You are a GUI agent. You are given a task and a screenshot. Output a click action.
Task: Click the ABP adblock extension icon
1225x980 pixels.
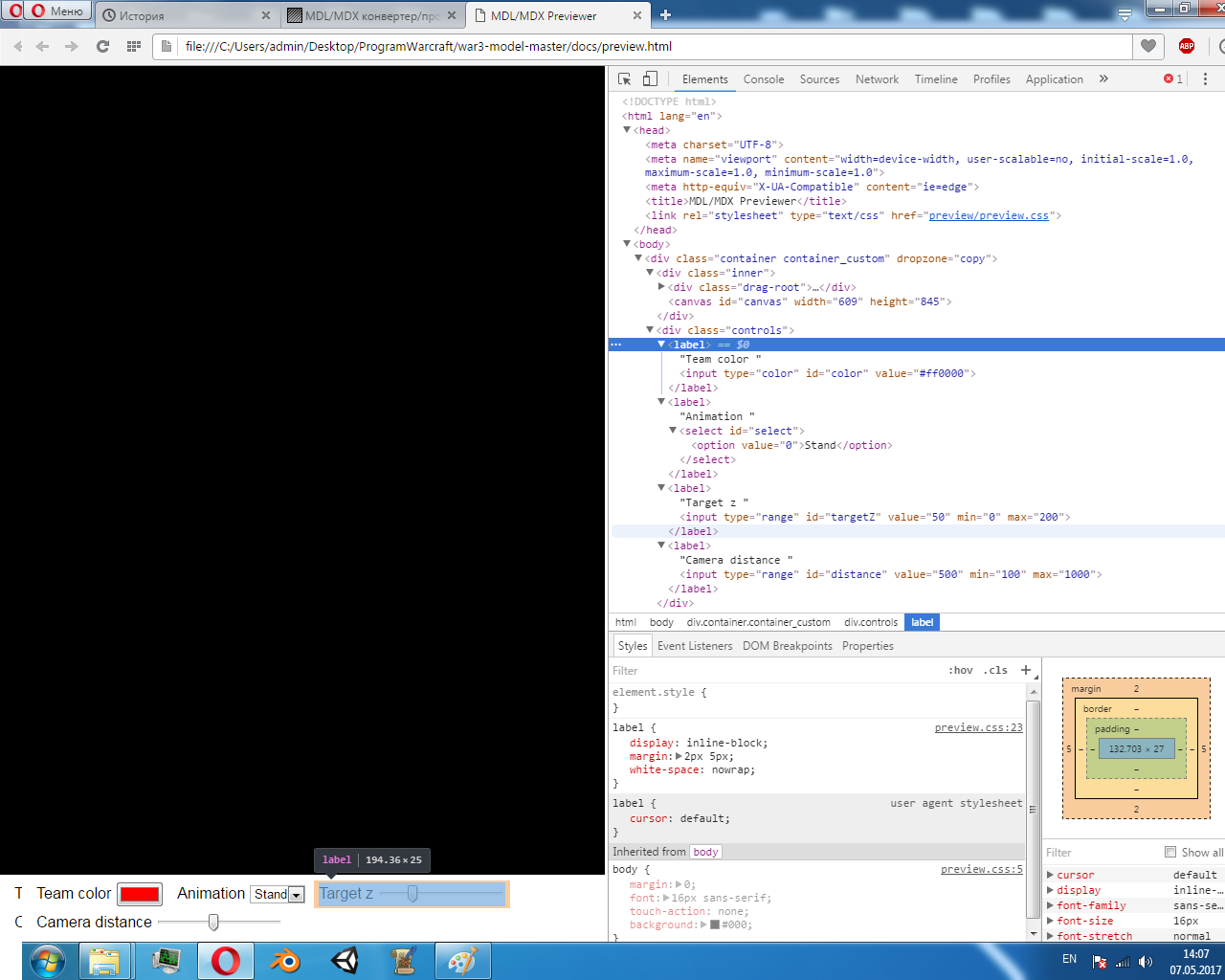point(1187,46)
